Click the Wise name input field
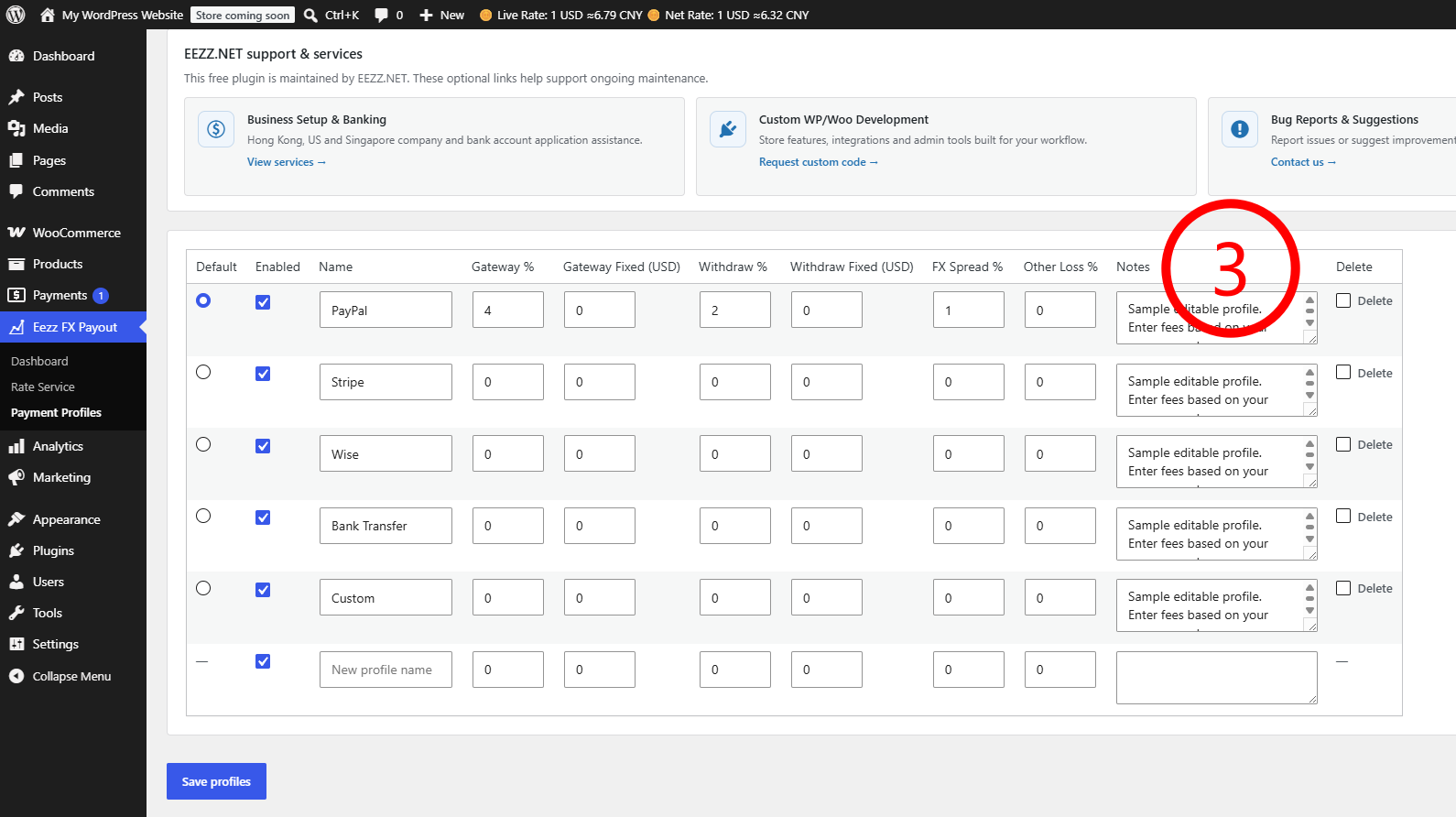 (386, 453)
